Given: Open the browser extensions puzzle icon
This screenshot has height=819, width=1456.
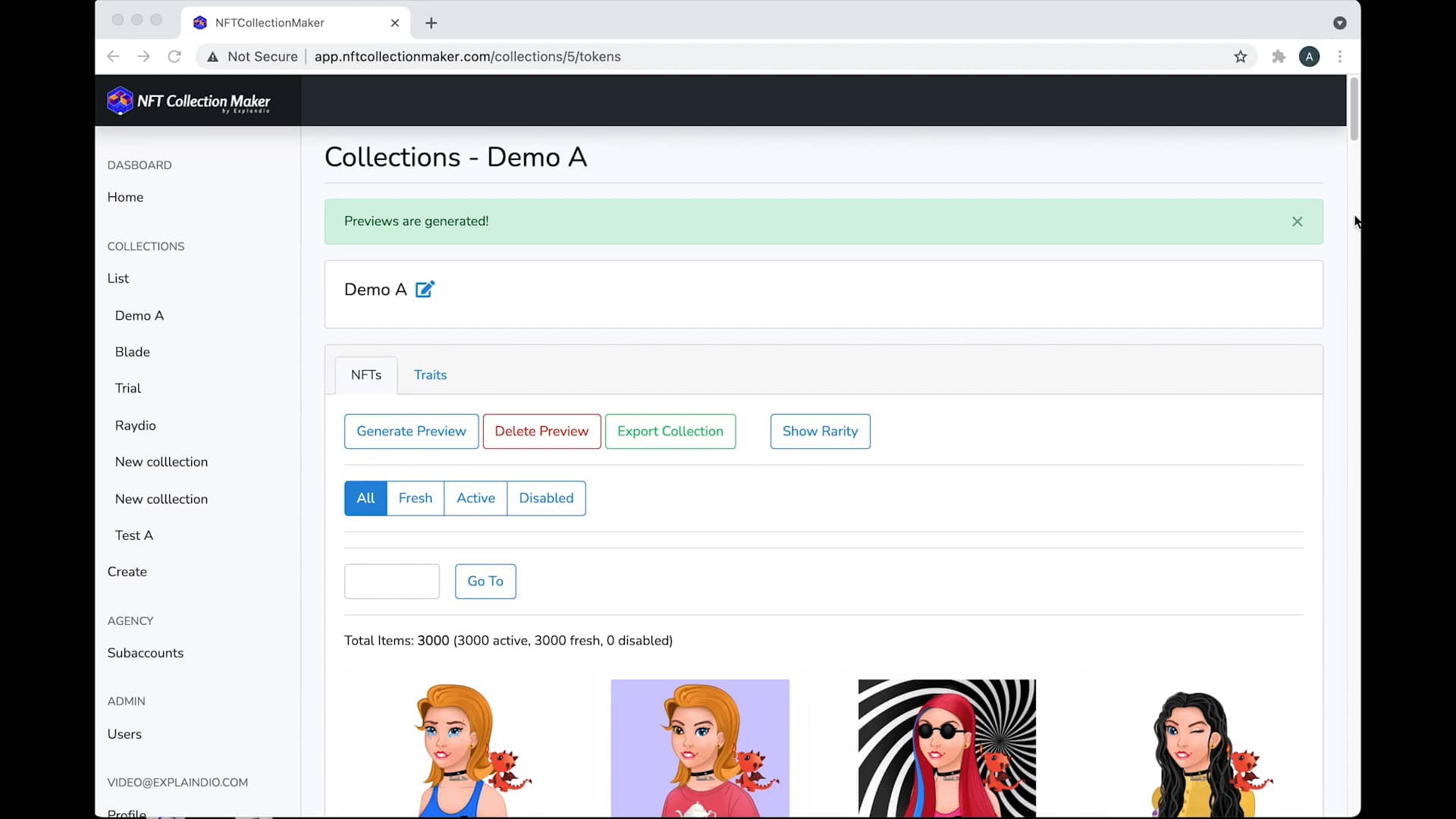Looking at the screenshot, I should point(1279,57).
